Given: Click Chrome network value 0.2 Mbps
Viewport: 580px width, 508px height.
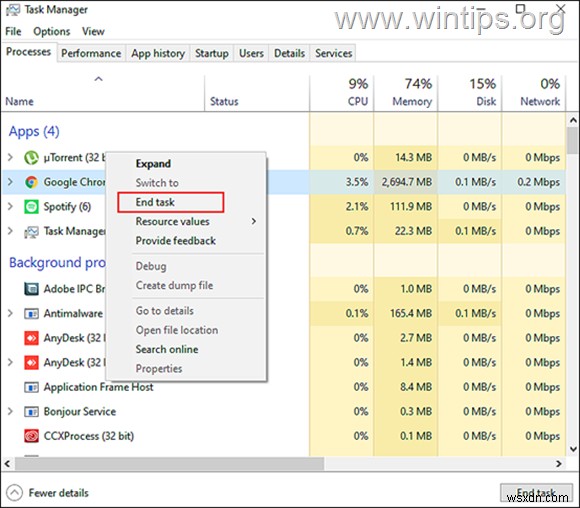Looking at the screenshot, I should point(539,182).
